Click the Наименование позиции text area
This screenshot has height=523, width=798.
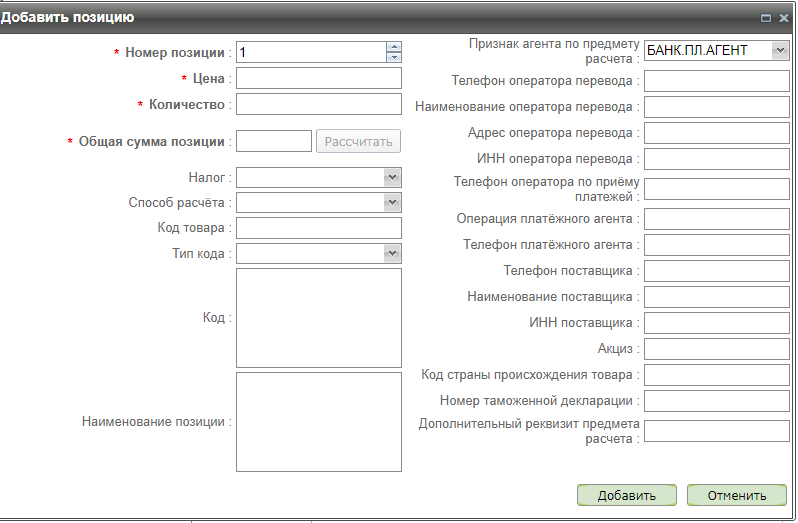pyautogui.click(x=318, y=421)
